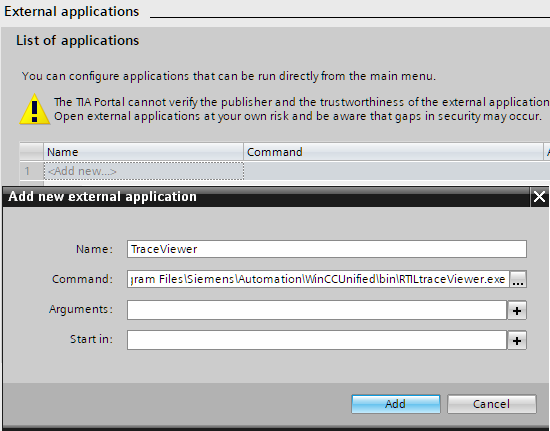550x431 pixels.
Task: Open the plus button beside Start in
Action: (517, 341)
